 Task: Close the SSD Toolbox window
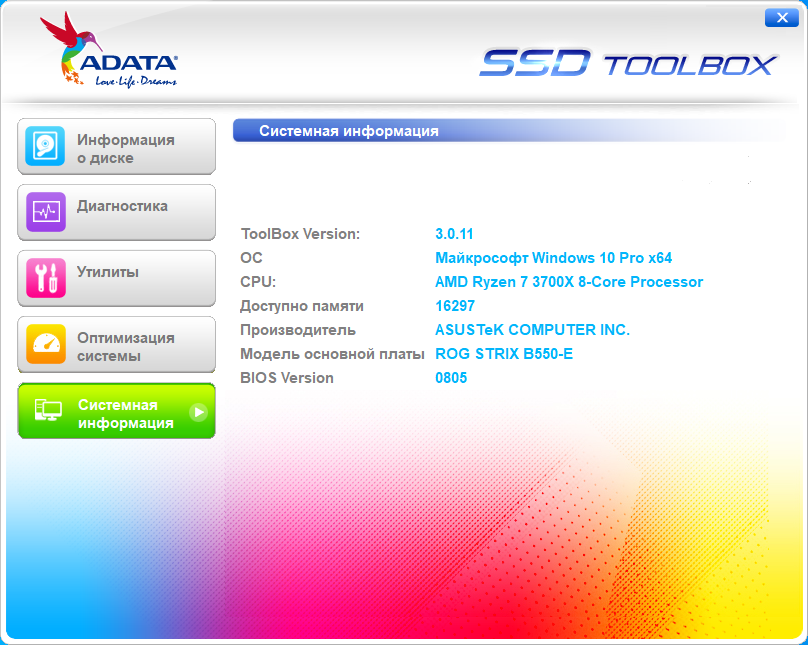(780, 18)
